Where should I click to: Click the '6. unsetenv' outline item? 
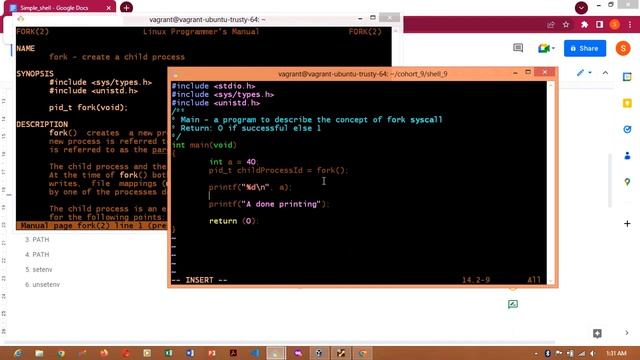[42, 284]
